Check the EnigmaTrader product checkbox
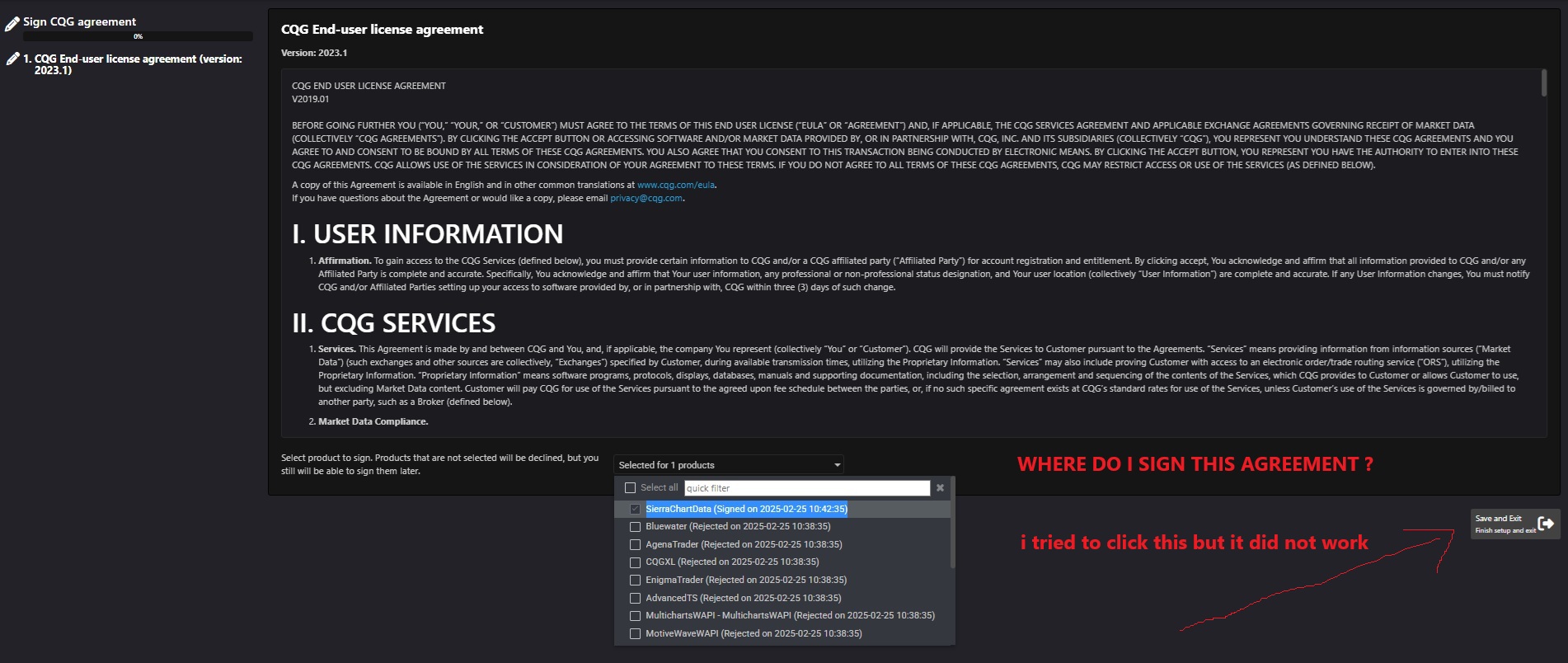This screenshot has width=1568, height=663. pyautogui.click(x=635, y=581)
